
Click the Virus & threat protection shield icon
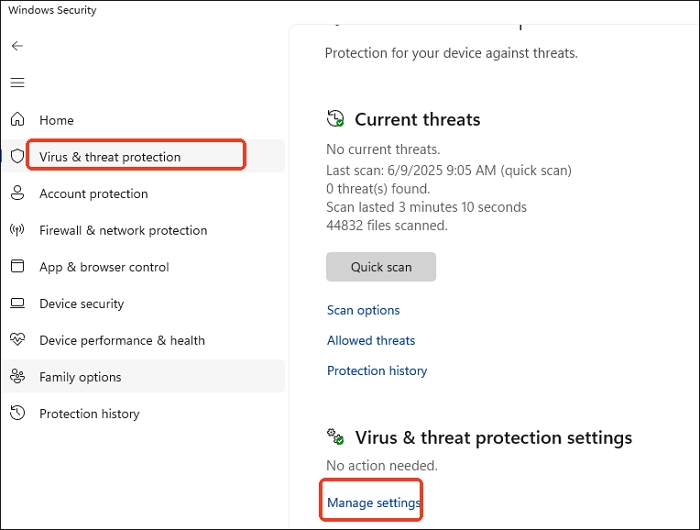coord(17,156)
